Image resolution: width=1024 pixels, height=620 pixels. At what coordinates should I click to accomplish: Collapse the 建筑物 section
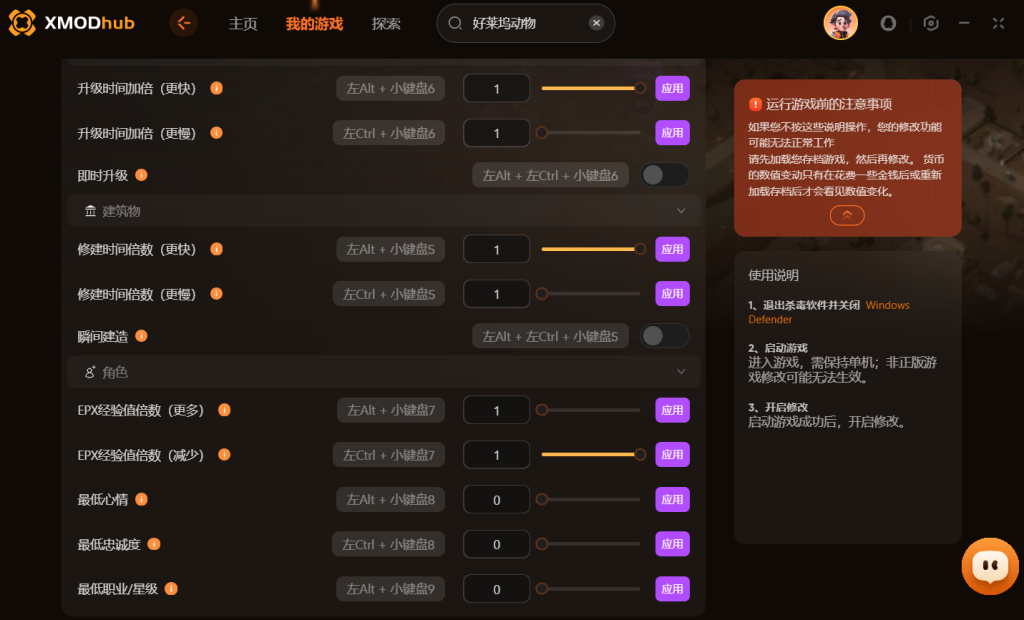(x=680, y=211)
